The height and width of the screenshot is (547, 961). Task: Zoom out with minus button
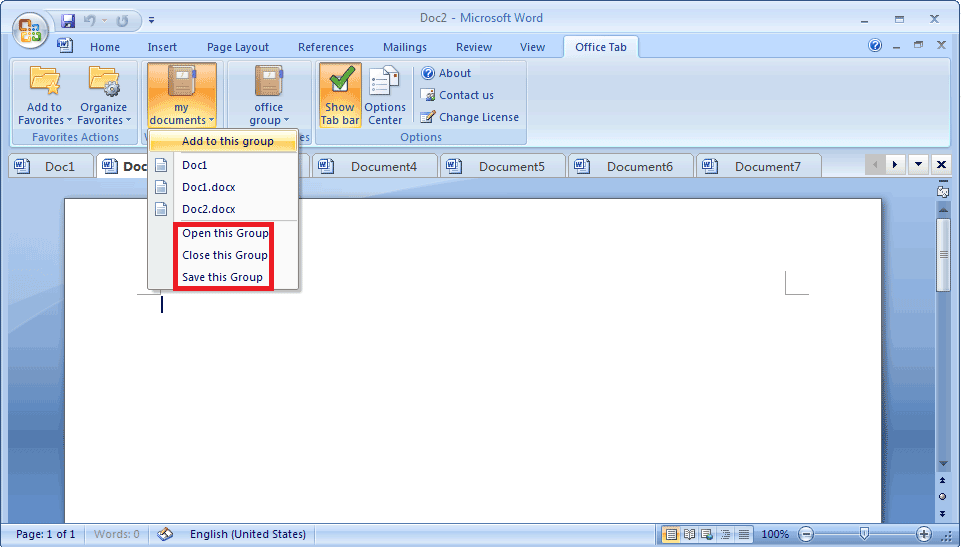(806, 534)
